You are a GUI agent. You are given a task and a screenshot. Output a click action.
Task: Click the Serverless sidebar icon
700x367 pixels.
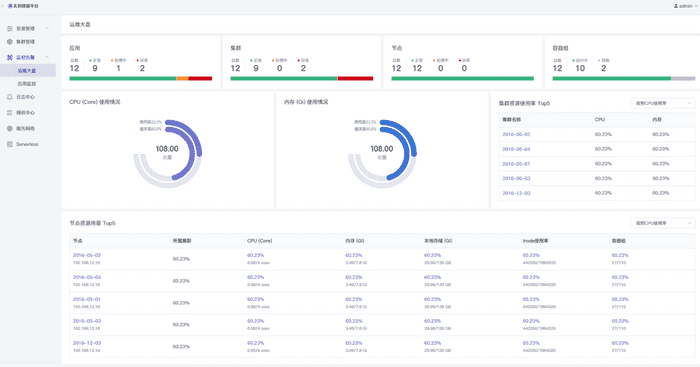(x=10, y=144)
